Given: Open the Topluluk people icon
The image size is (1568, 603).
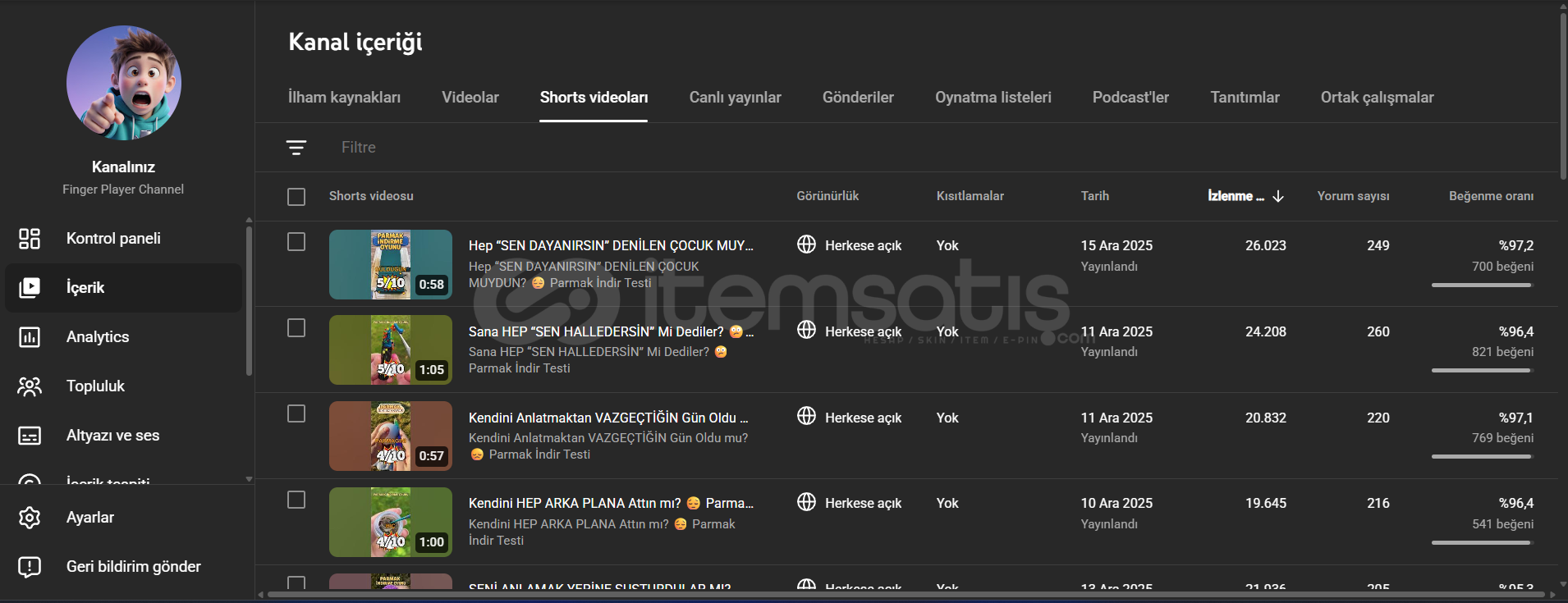Looking at the screenshot, I should pos(30,386).
